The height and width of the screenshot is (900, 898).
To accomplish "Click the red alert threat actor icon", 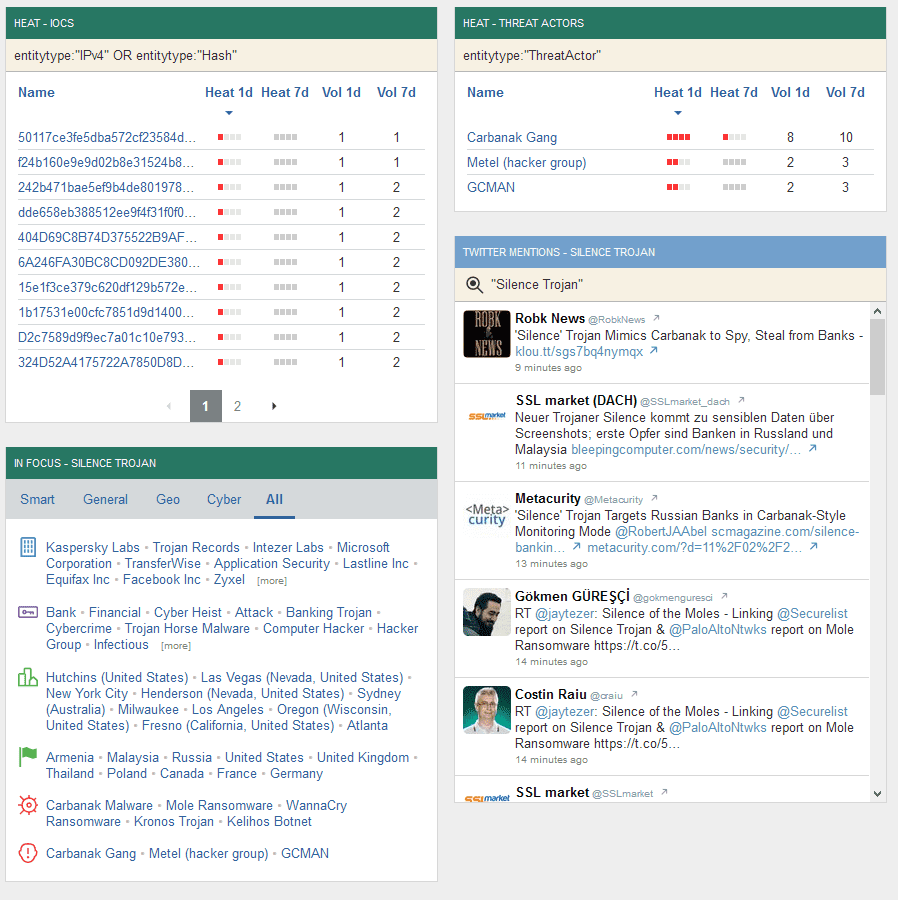I will click(28, 853).
